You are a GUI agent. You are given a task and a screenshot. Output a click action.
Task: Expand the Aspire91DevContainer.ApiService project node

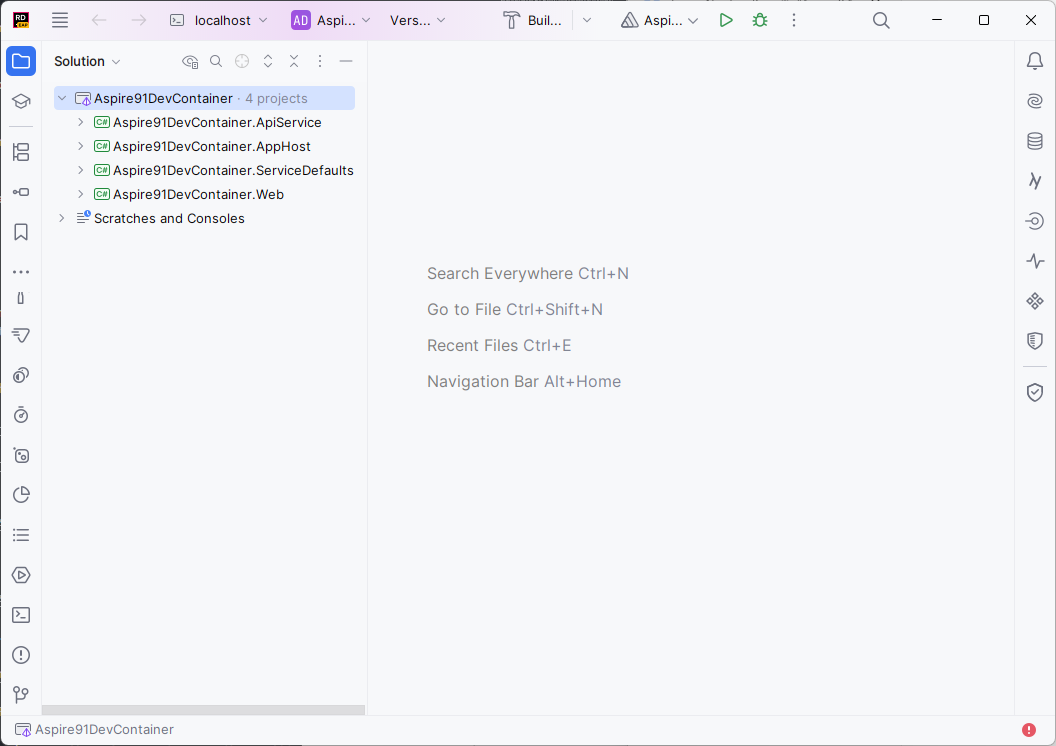[x=81, y=122]
